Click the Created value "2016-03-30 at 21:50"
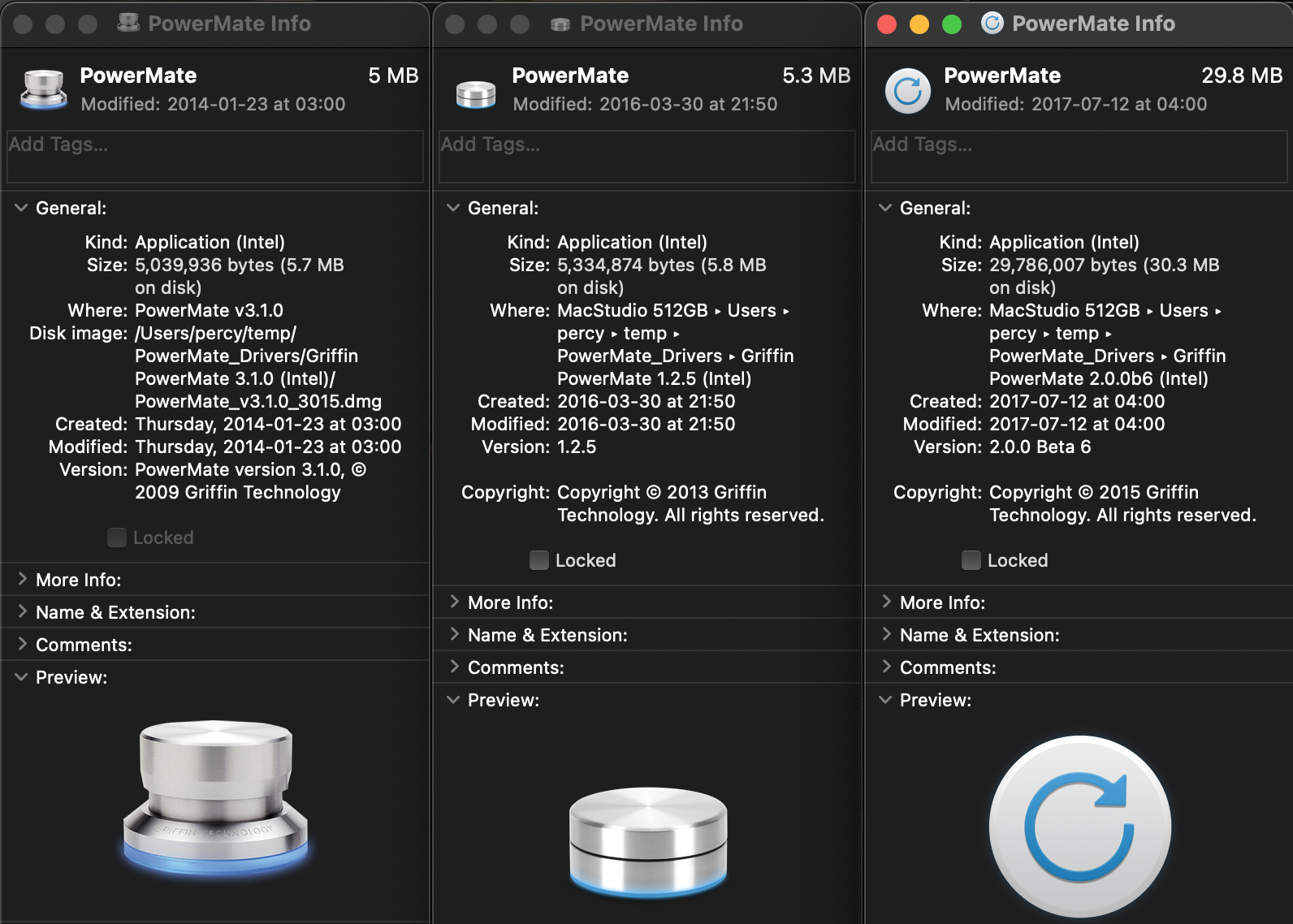Image resolution: width=1293 pixels, height=924 pixels. click(x=646, y=401)
